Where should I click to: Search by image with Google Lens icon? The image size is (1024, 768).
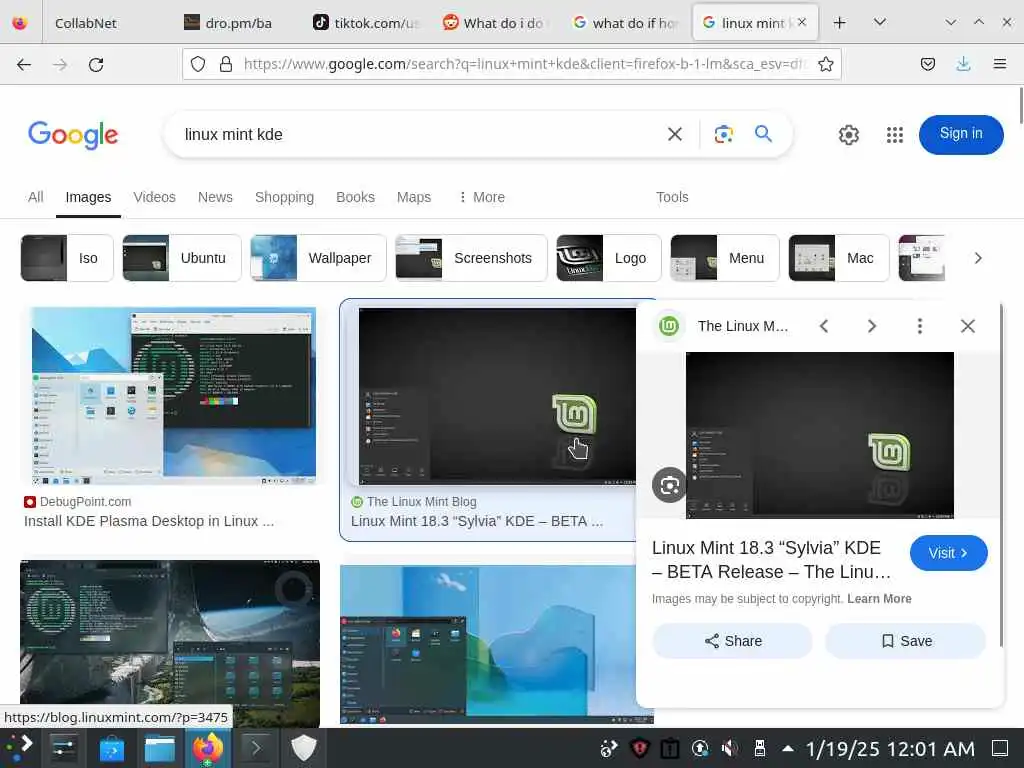tap(724, 135)
